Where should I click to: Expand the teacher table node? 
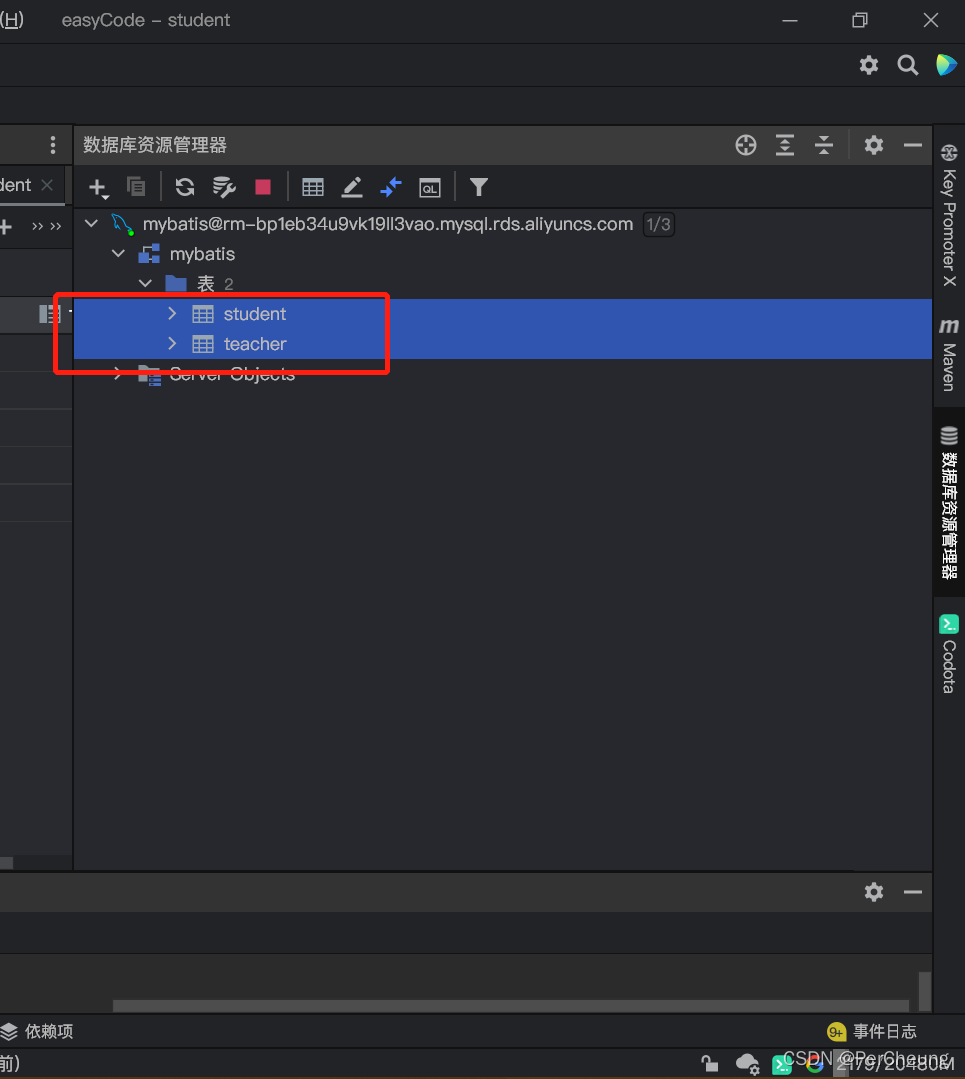[172, 343]
